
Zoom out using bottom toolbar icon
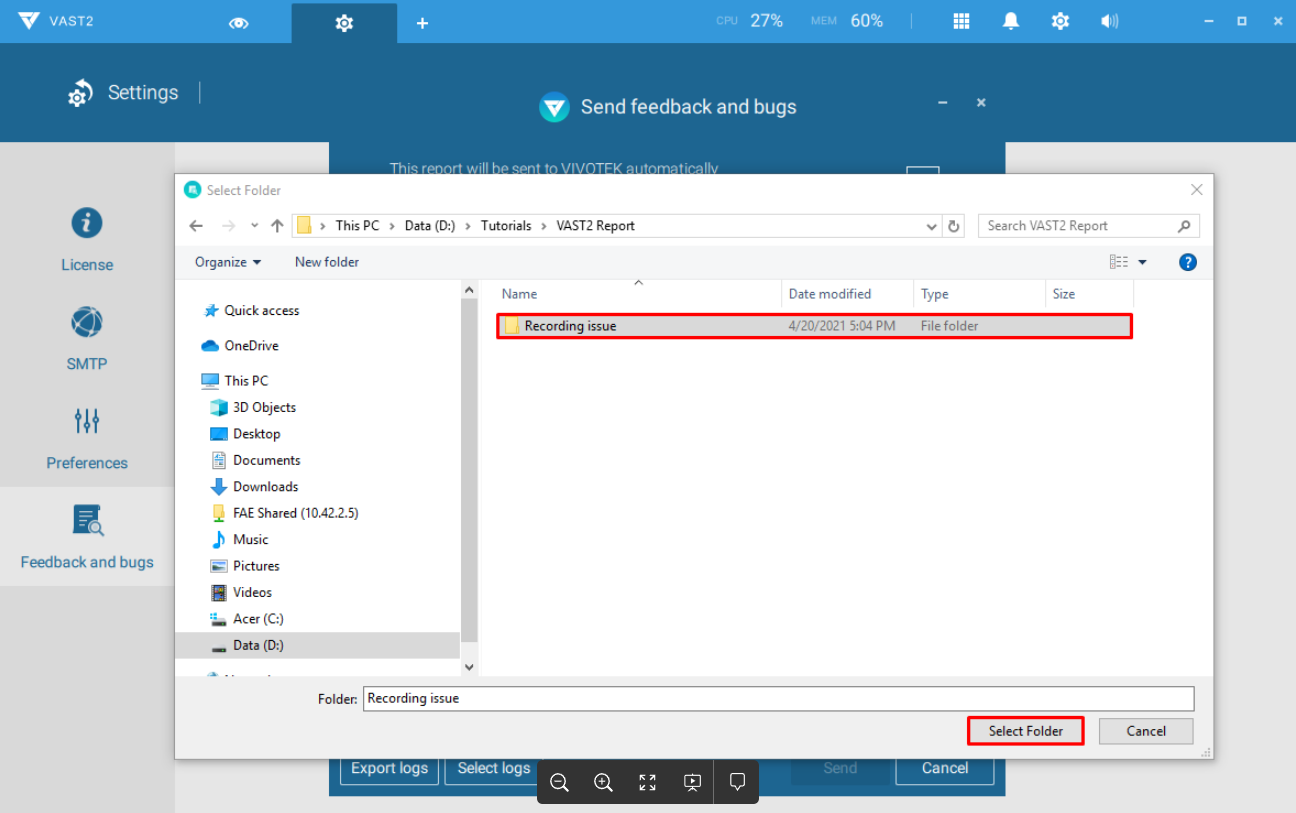560,783
